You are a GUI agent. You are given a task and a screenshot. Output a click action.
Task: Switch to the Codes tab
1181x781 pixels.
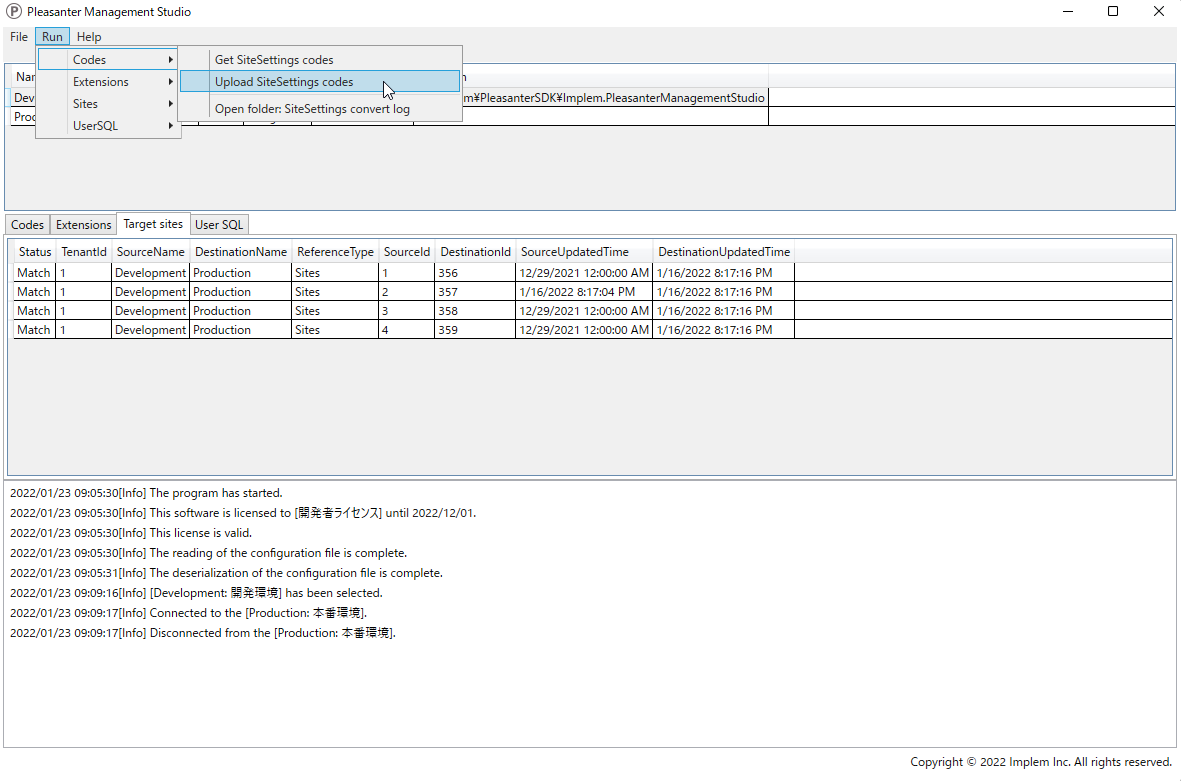tap(27, 224)
